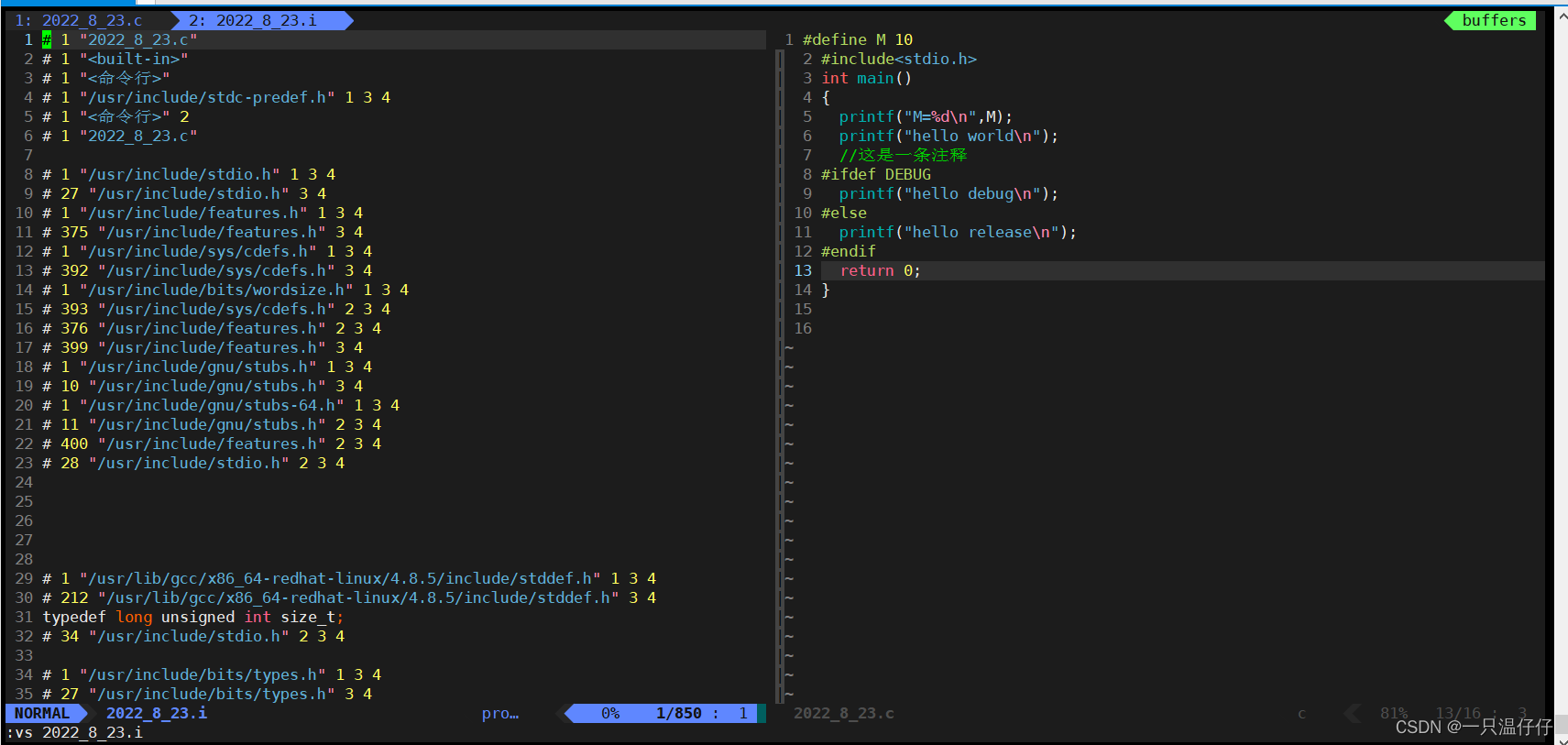Click the '# 392 "/usr/include/sys/cdefs.h"' line

(x=207, y=270)
